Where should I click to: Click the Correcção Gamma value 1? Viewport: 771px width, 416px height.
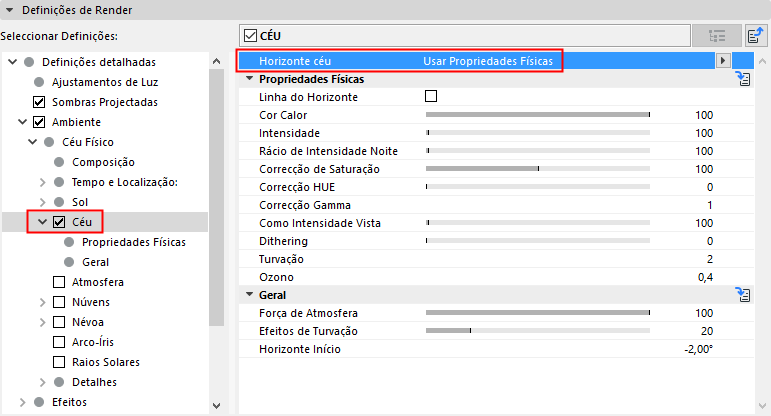[x=710, y=205]
